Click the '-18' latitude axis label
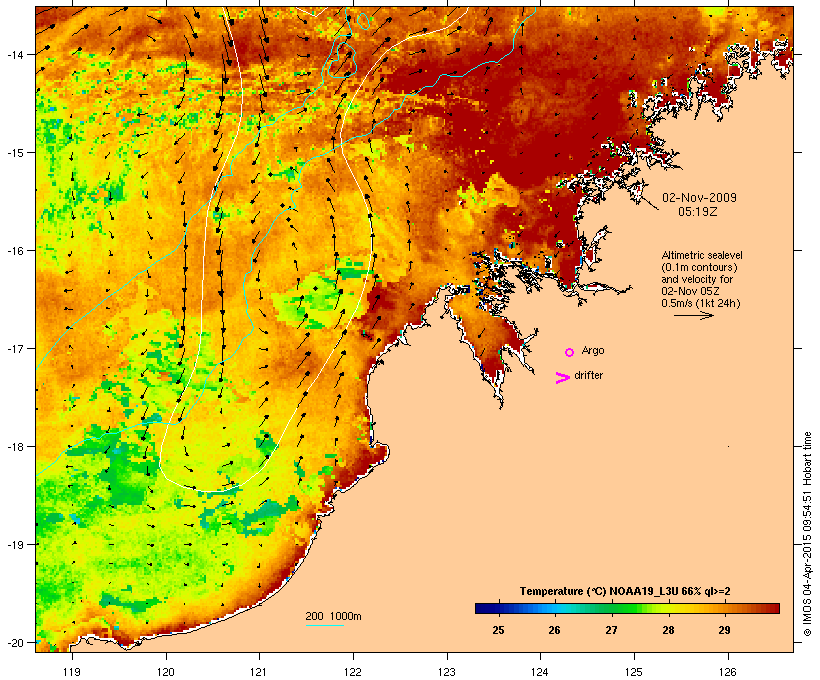820x680 pixels. coord(14,447)
